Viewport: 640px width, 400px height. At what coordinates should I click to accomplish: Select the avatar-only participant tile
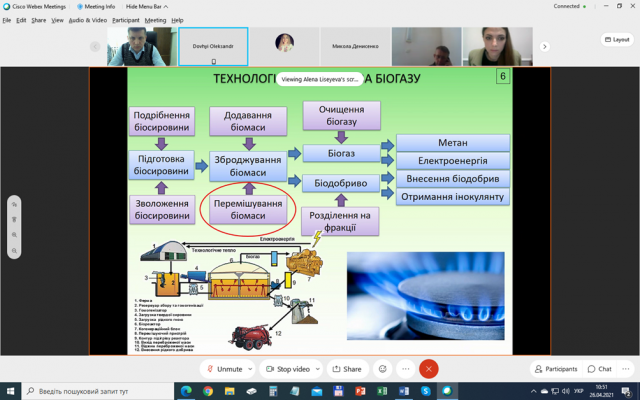point(284,46)
